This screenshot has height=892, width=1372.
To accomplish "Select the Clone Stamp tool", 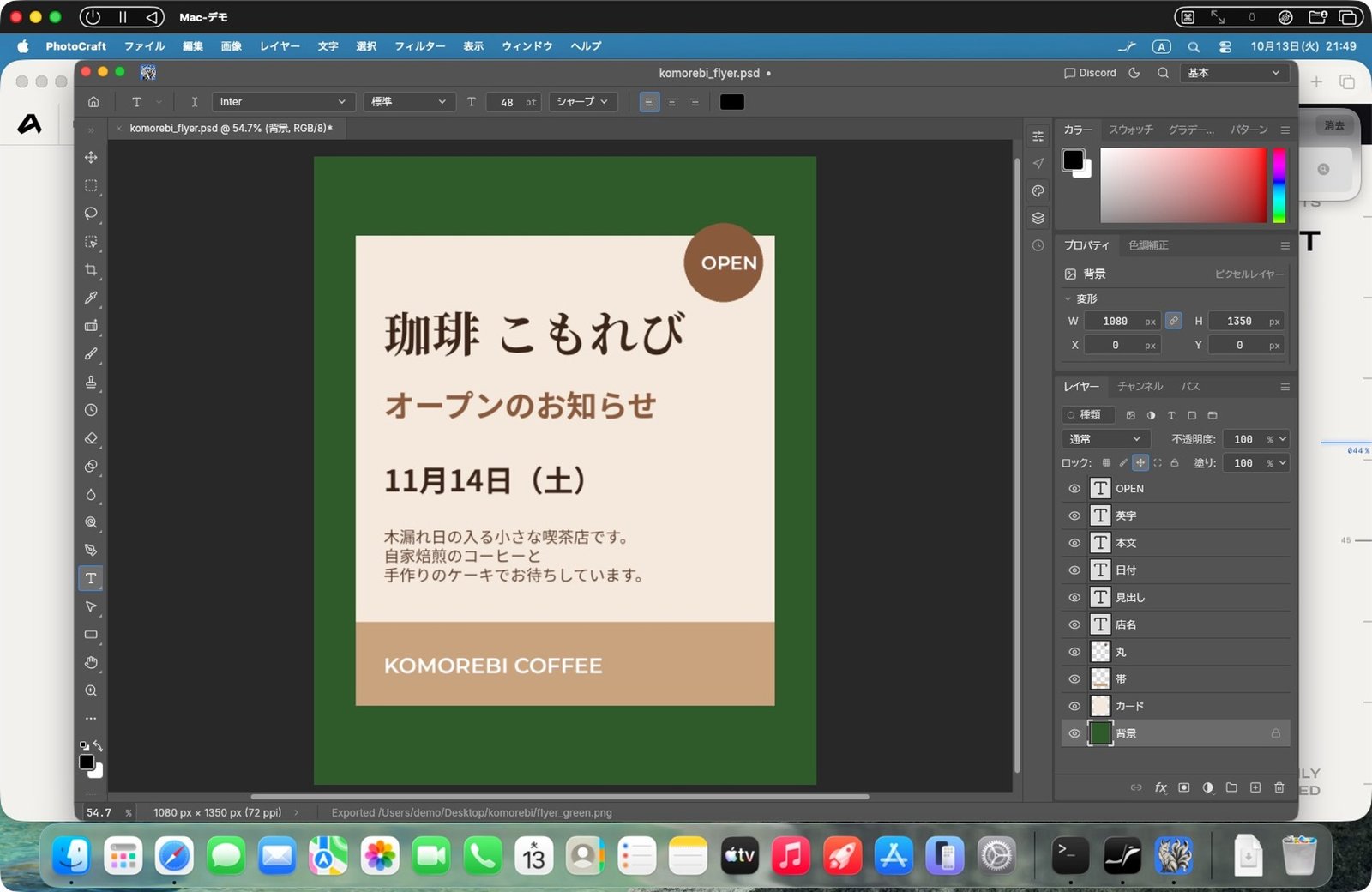I will click(91, 382).
